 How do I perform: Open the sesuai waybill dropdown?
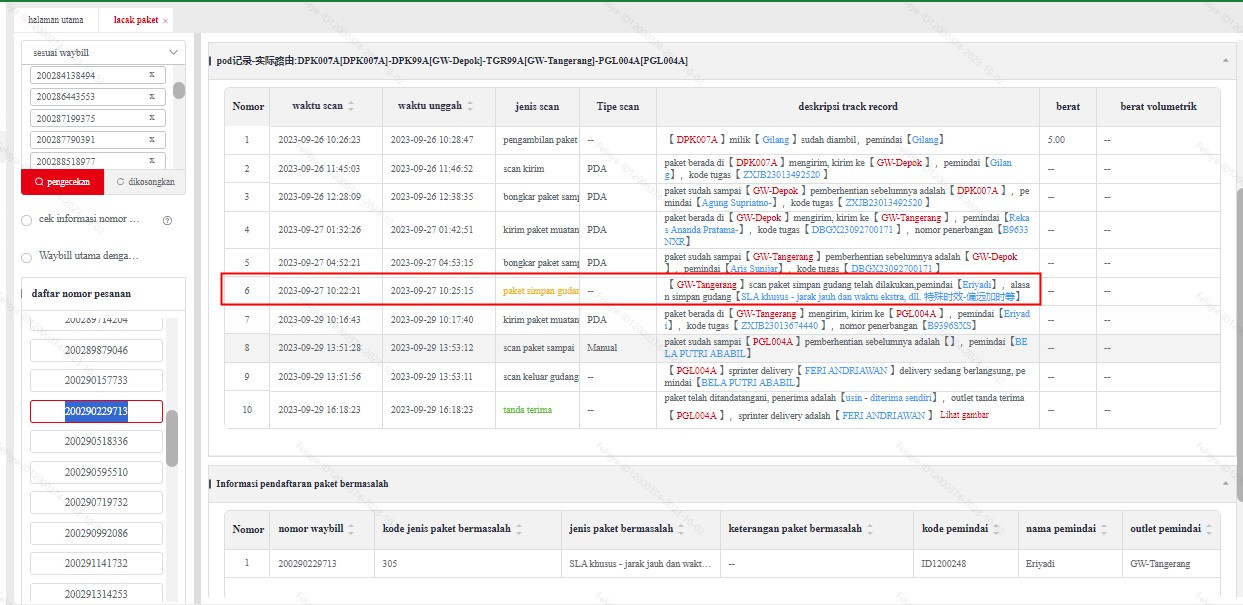[x=103, y=52]
